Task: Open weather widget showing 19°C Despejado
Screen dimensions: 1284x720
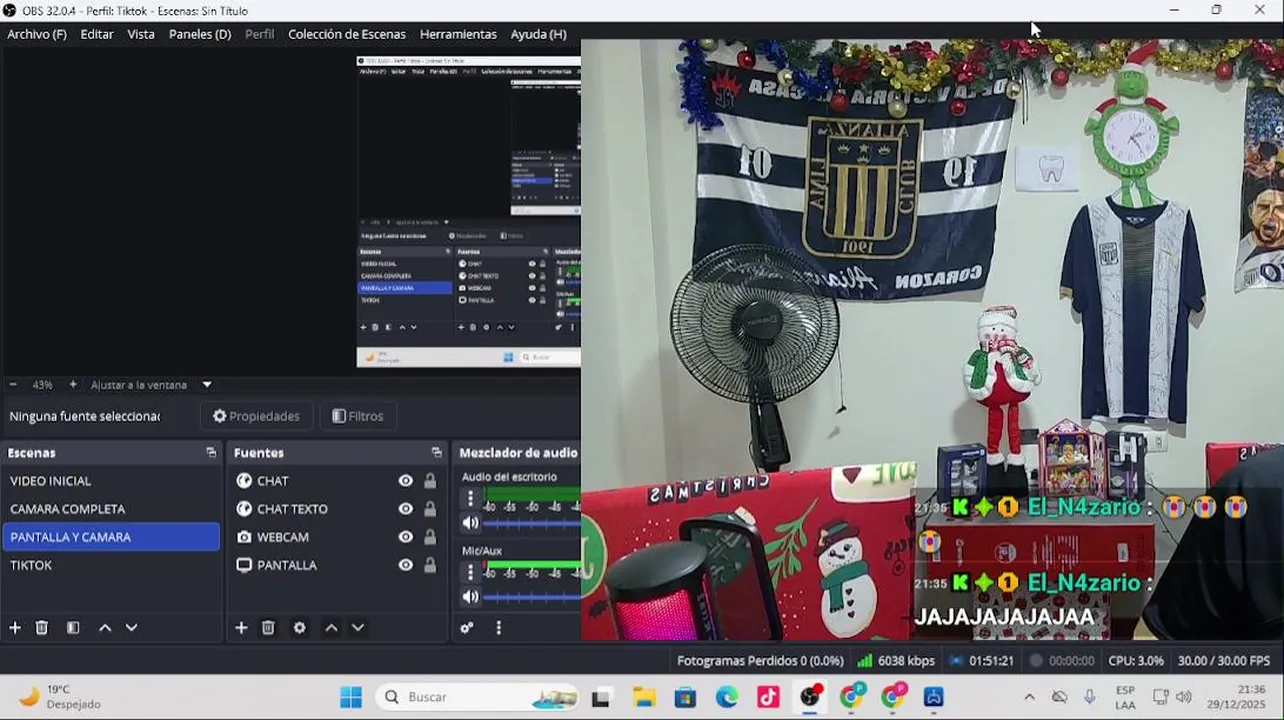Action: coord(60,697)
